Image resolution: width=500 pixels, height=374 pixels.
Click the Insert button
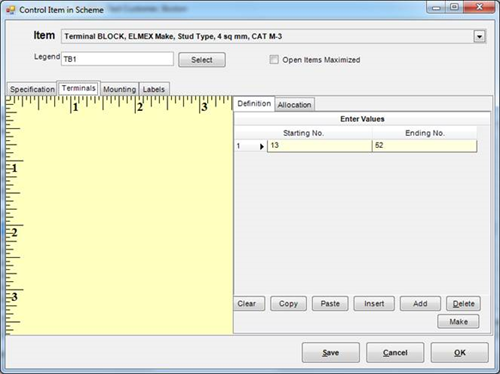click(374, 304)
